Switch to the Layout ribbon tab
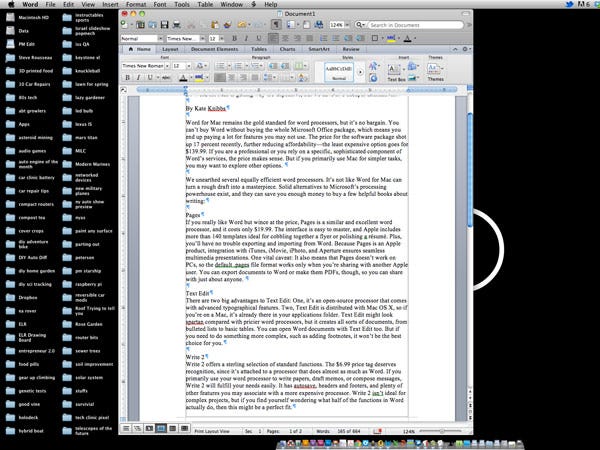This screenshot has width=600, height=450. (170, 49)
